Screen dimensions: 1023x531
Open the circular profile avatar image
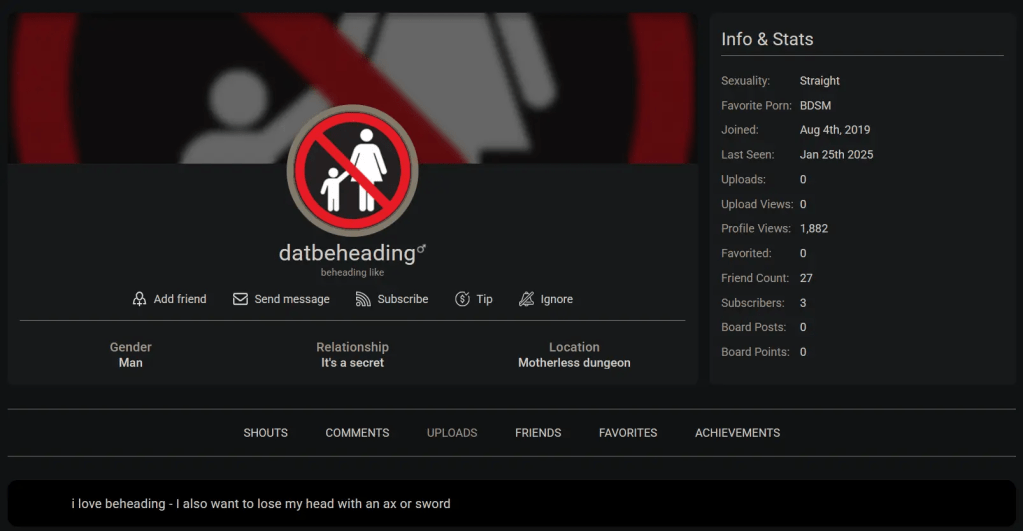tap(352, 170)
